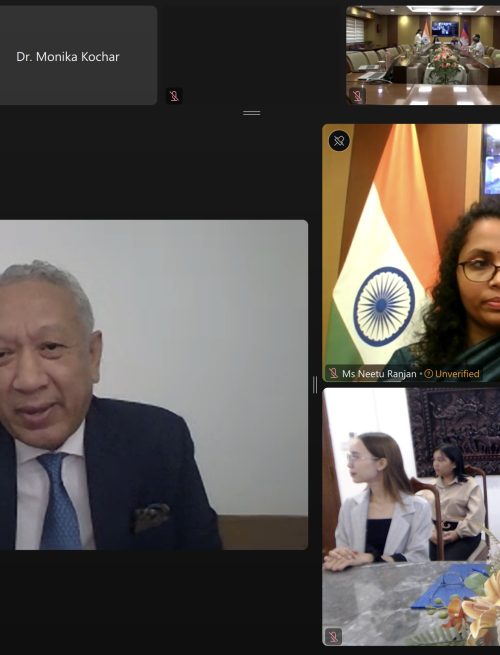Click the orange Unverified status text
This screenshot has height=655, width=500.
(457, 373)
